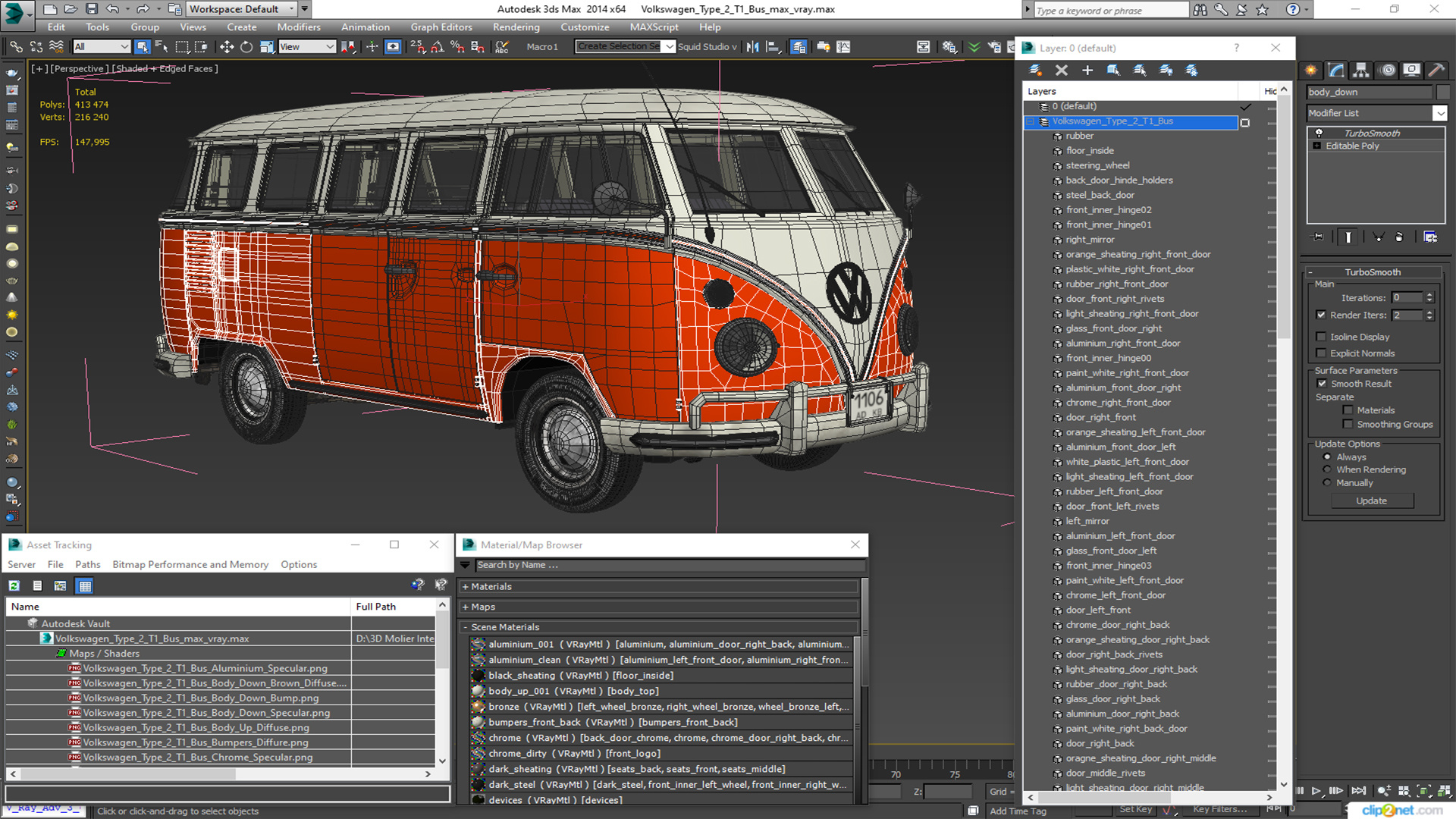Enable Isoline Display checkbox

click(x=1321, y=337)
